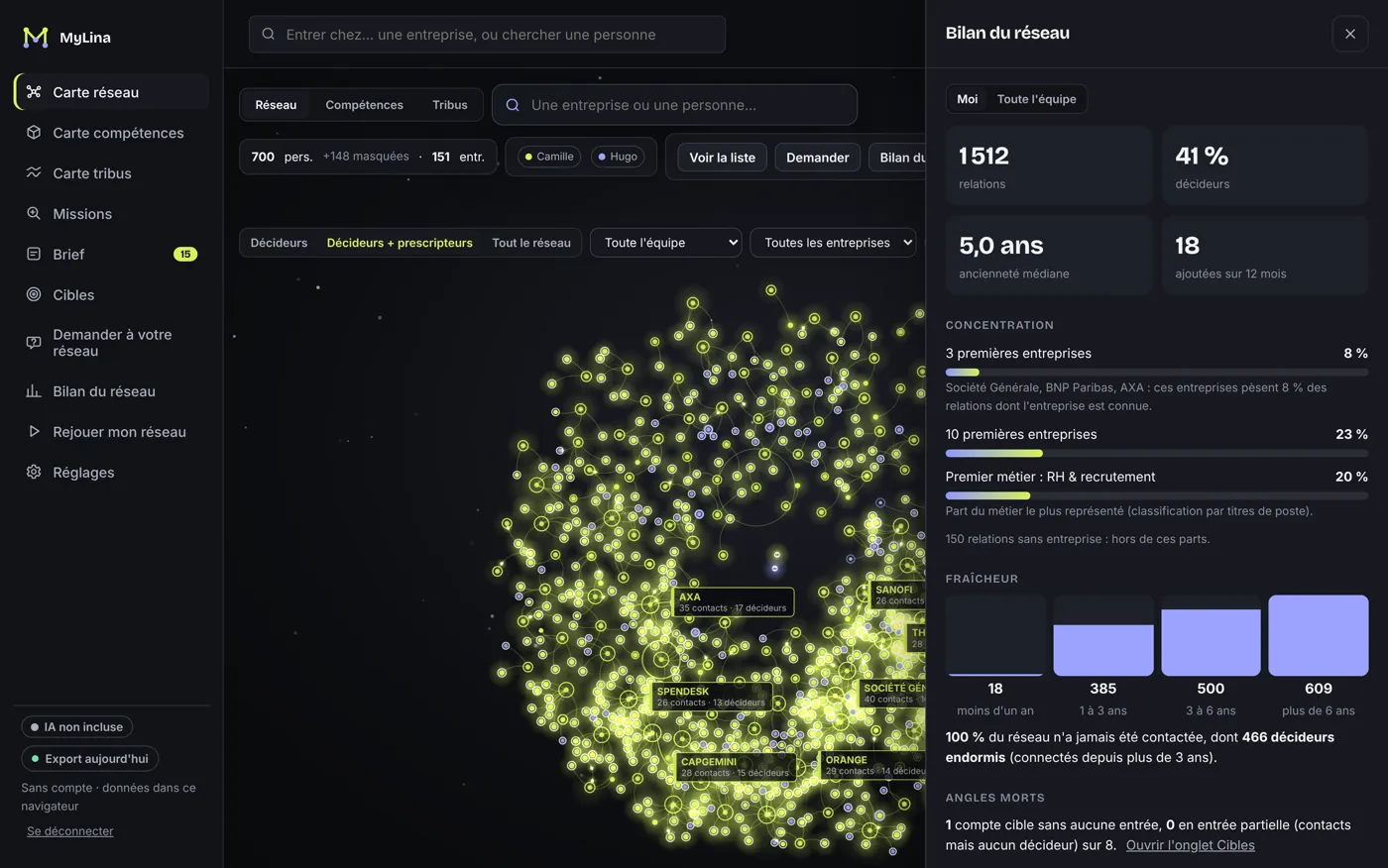Click the Carte tribus wave icon
This screenshot has height=868, width=1388.
point(34,172)
